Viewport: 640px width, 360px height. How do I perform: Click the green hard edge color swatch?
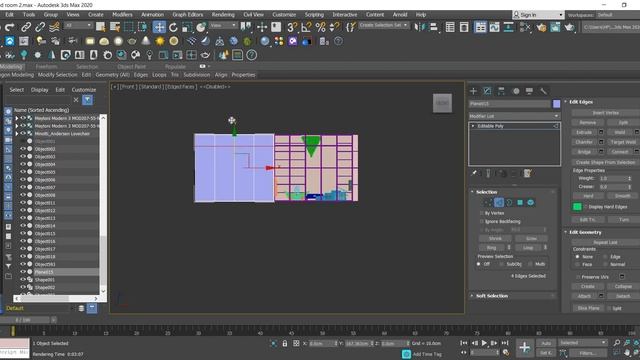click(577, 207)
